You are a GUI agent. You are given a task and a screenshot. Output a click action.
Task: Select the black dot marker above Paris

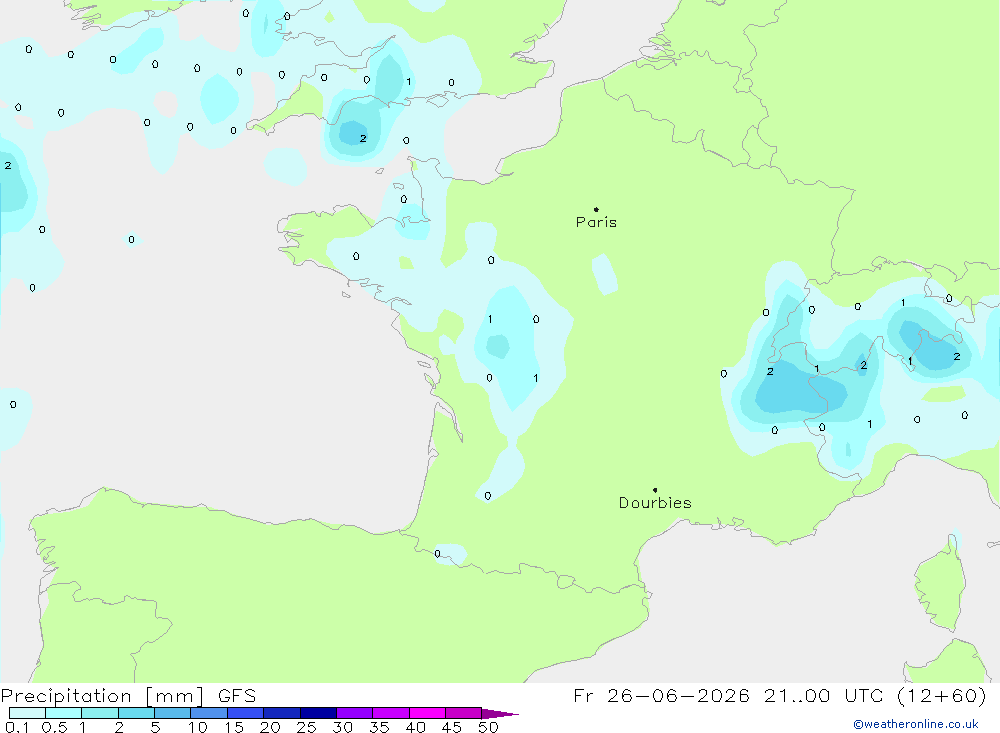coord(596,209)
